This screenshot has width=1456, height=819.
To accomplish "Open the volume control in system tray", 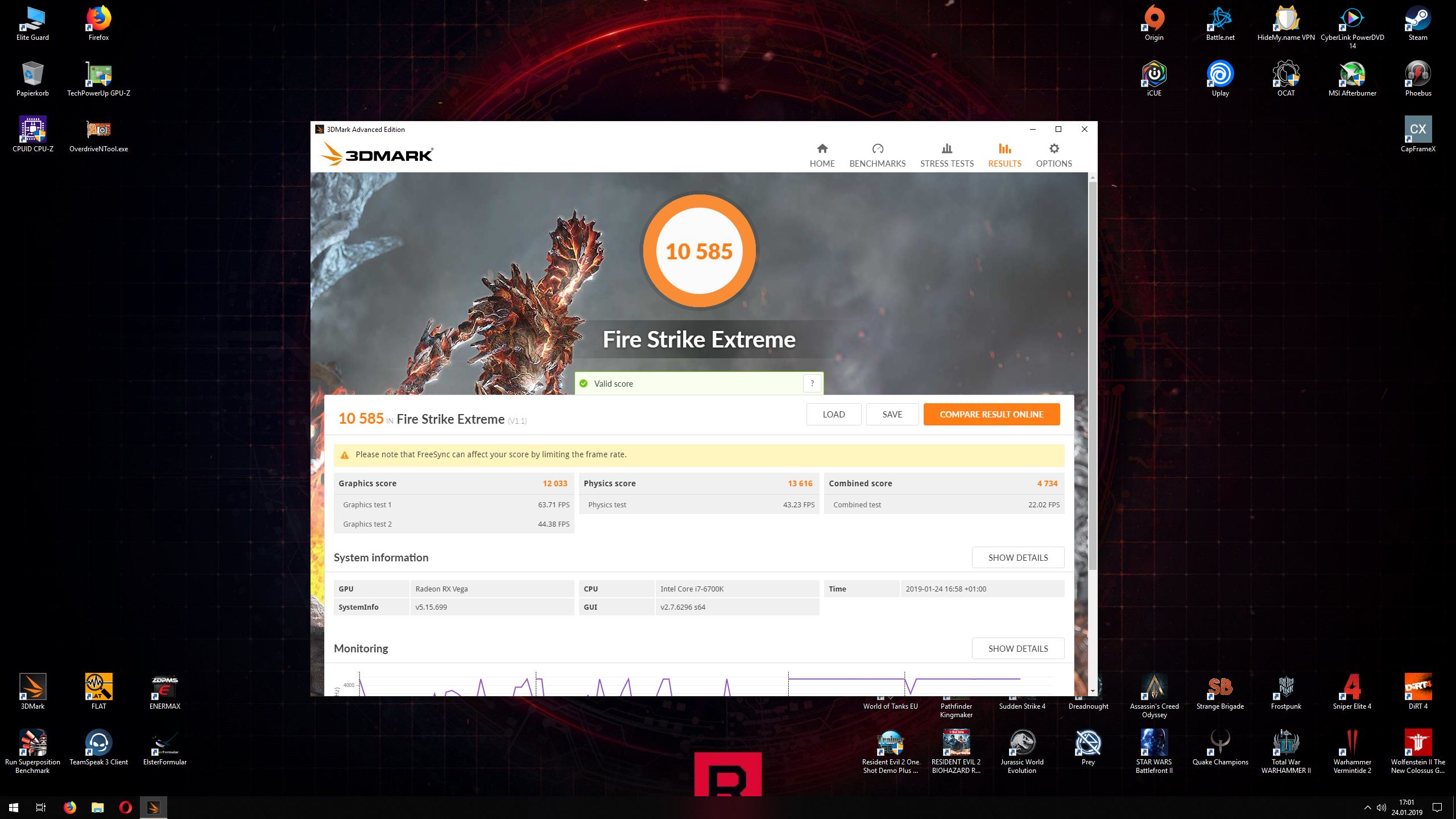I will 1381,808.
